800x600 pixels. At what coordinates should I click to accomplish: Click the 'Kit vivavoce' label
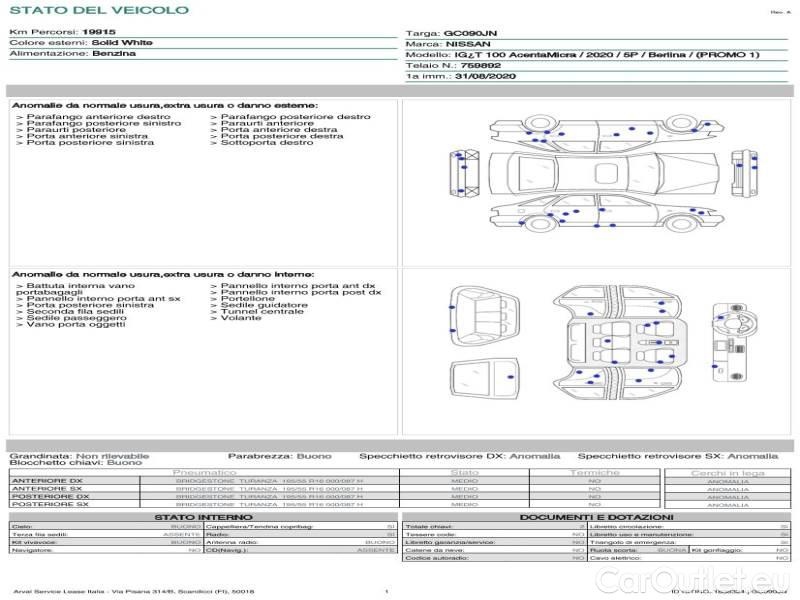tap(34, 542)
